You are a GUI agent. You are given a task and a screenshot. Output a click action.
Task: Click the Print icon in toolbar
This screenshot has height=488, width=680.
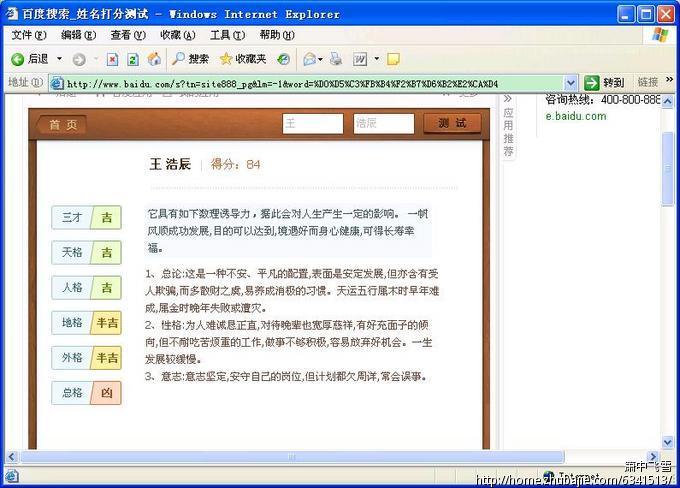[336, 59]
